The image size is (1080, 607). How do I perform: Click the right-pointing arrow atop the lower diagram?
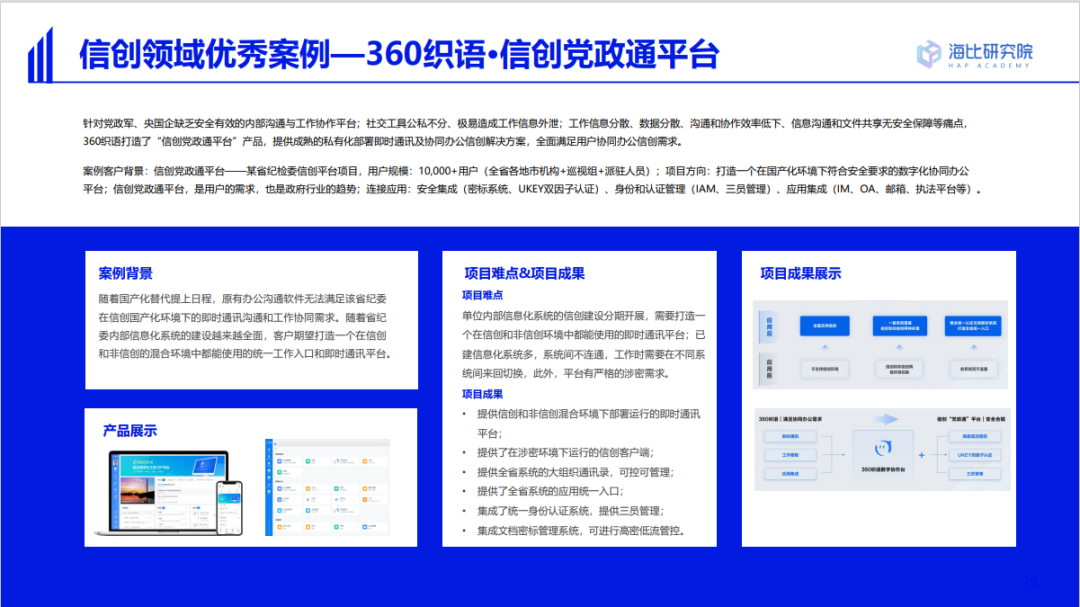886,419
